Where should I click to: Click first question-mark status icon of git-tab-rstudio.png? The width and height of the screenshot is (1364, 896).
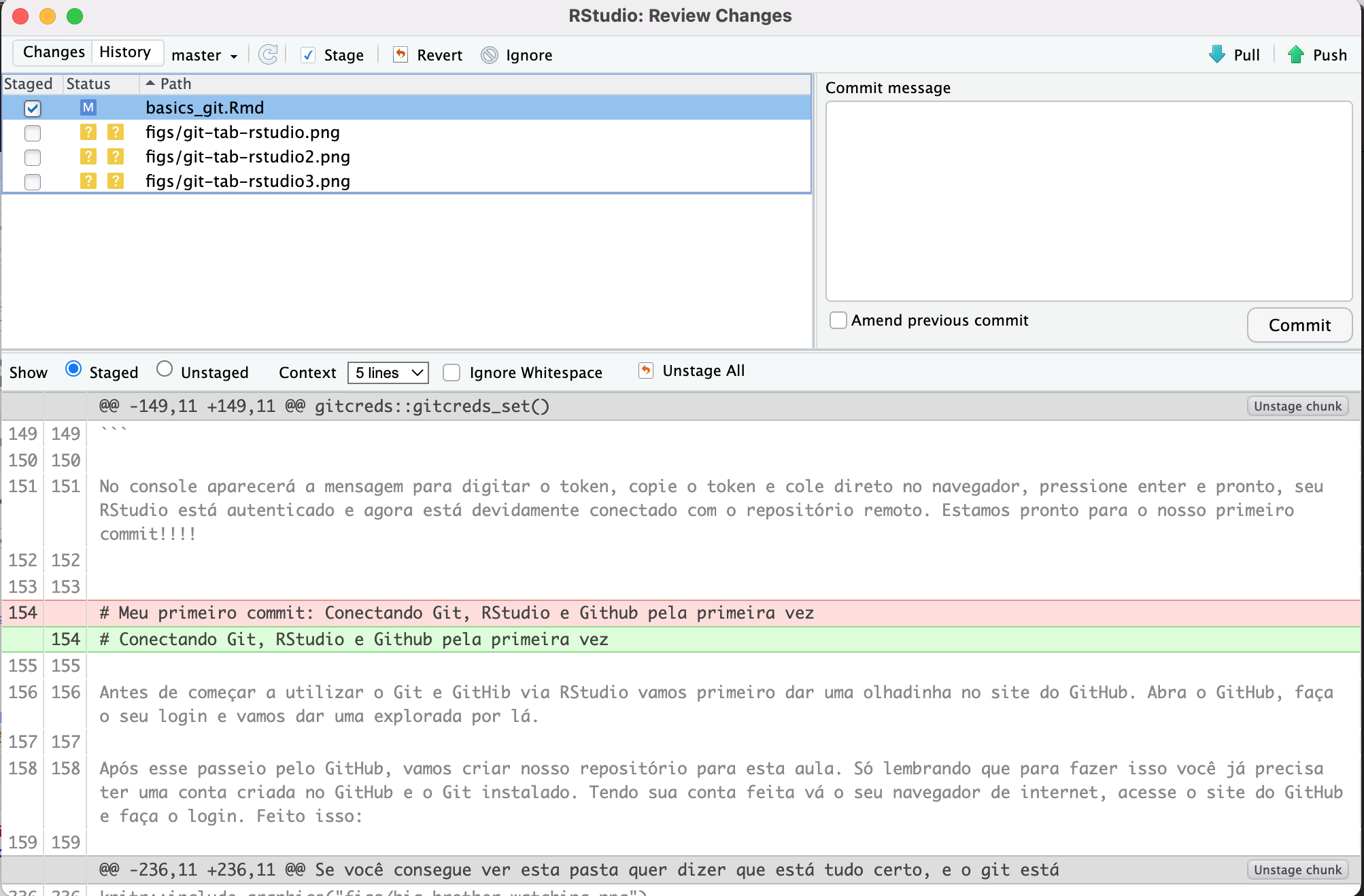point(88,132)
